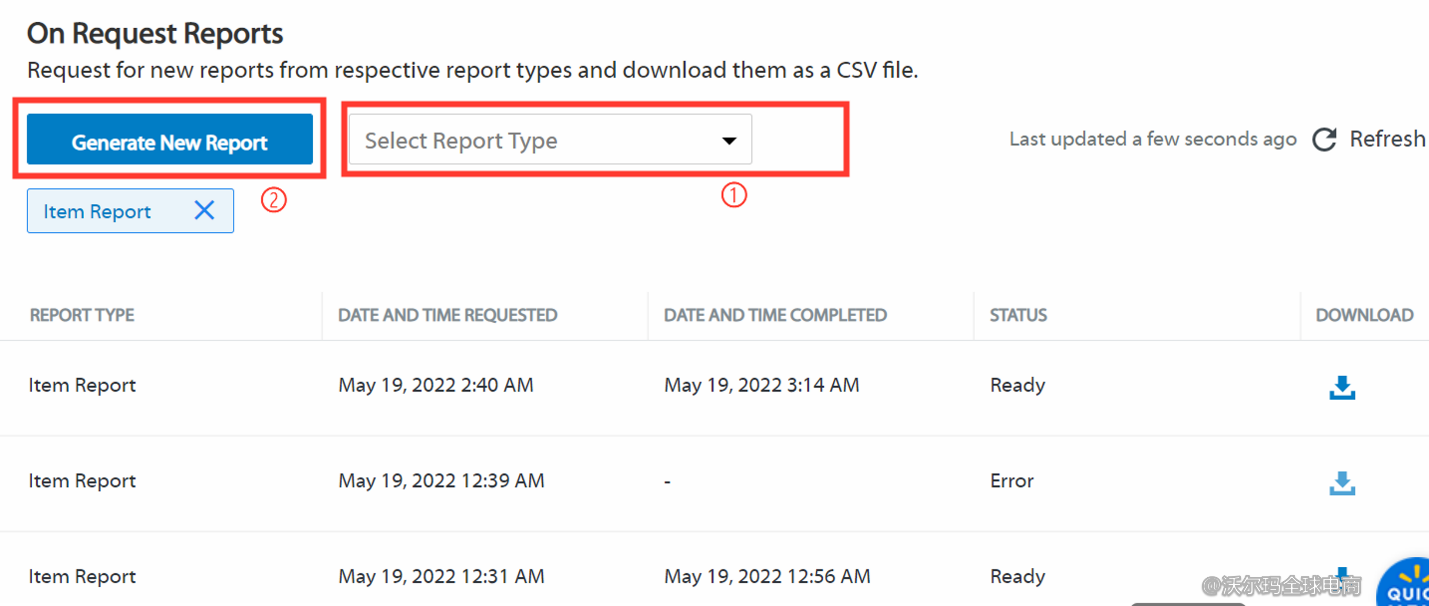Click the dropdown arrow on report type selector
1429x606 pixels.
(x=729, y=140)
